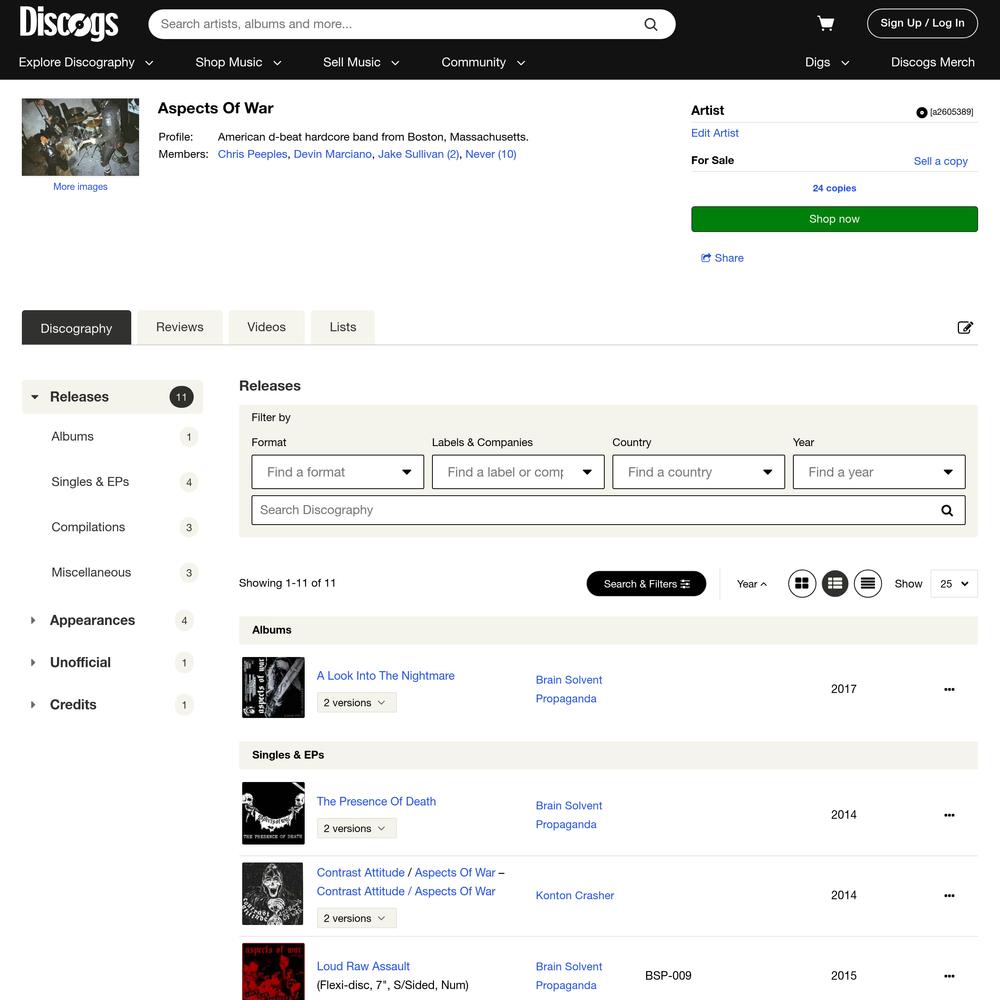This screenshot has height=1000, width=1000.
Task: Click the Aspects Of War artist thumbnail
Action: tap(80, 137)
